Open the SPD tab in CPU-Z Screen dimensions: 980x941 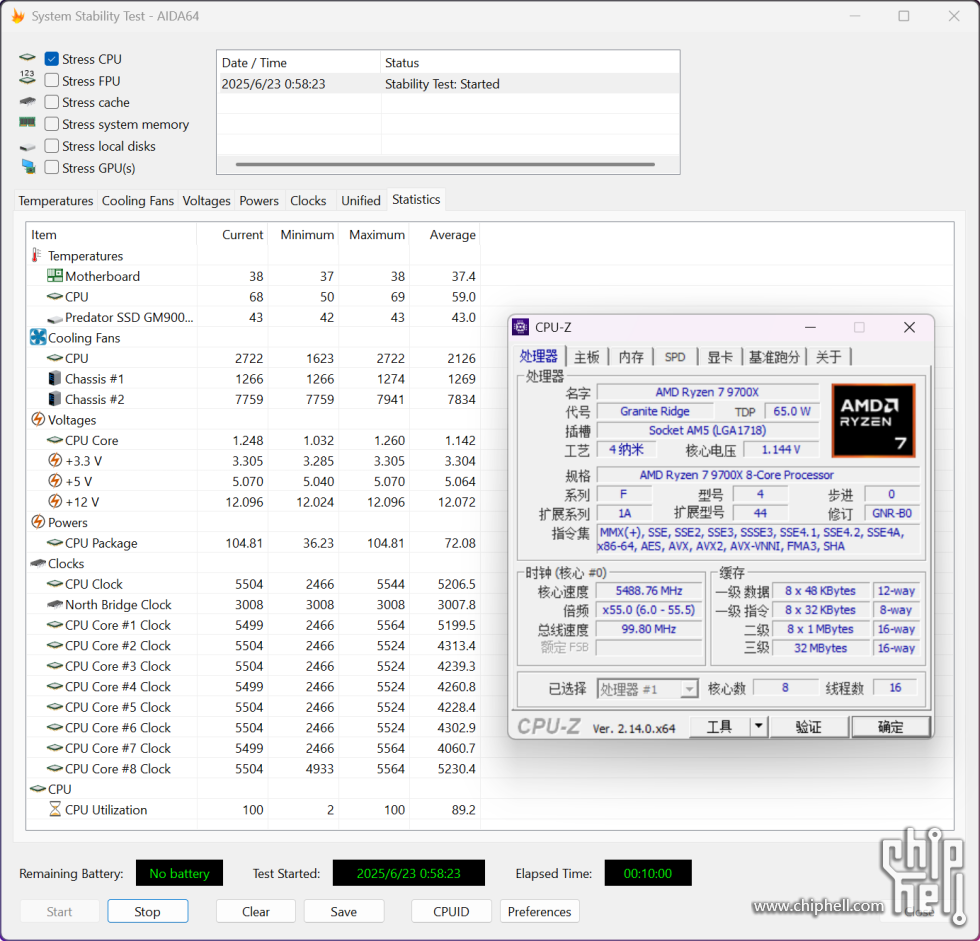pos(675,357)
